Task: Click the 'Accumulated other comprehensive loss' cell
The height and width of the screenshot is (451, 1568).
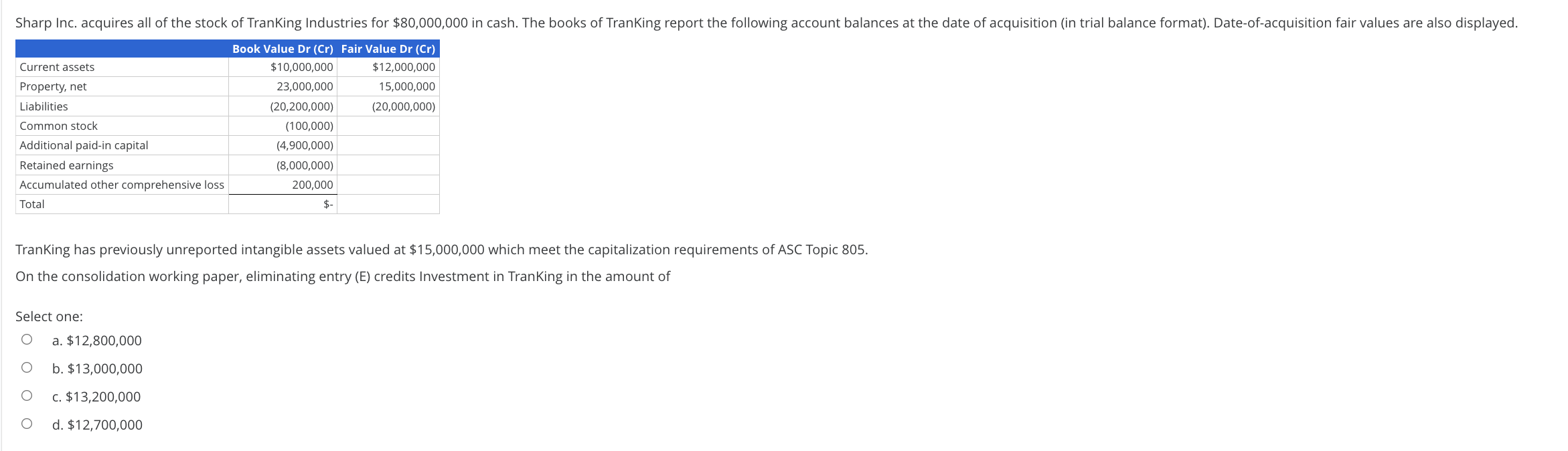Action: (121, 184)
